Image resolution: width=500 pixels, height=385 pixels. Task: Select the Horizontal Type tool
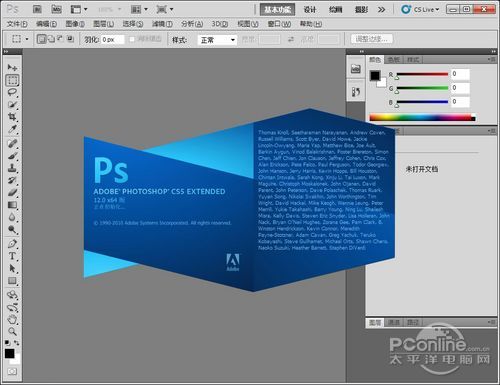point(12,256)
